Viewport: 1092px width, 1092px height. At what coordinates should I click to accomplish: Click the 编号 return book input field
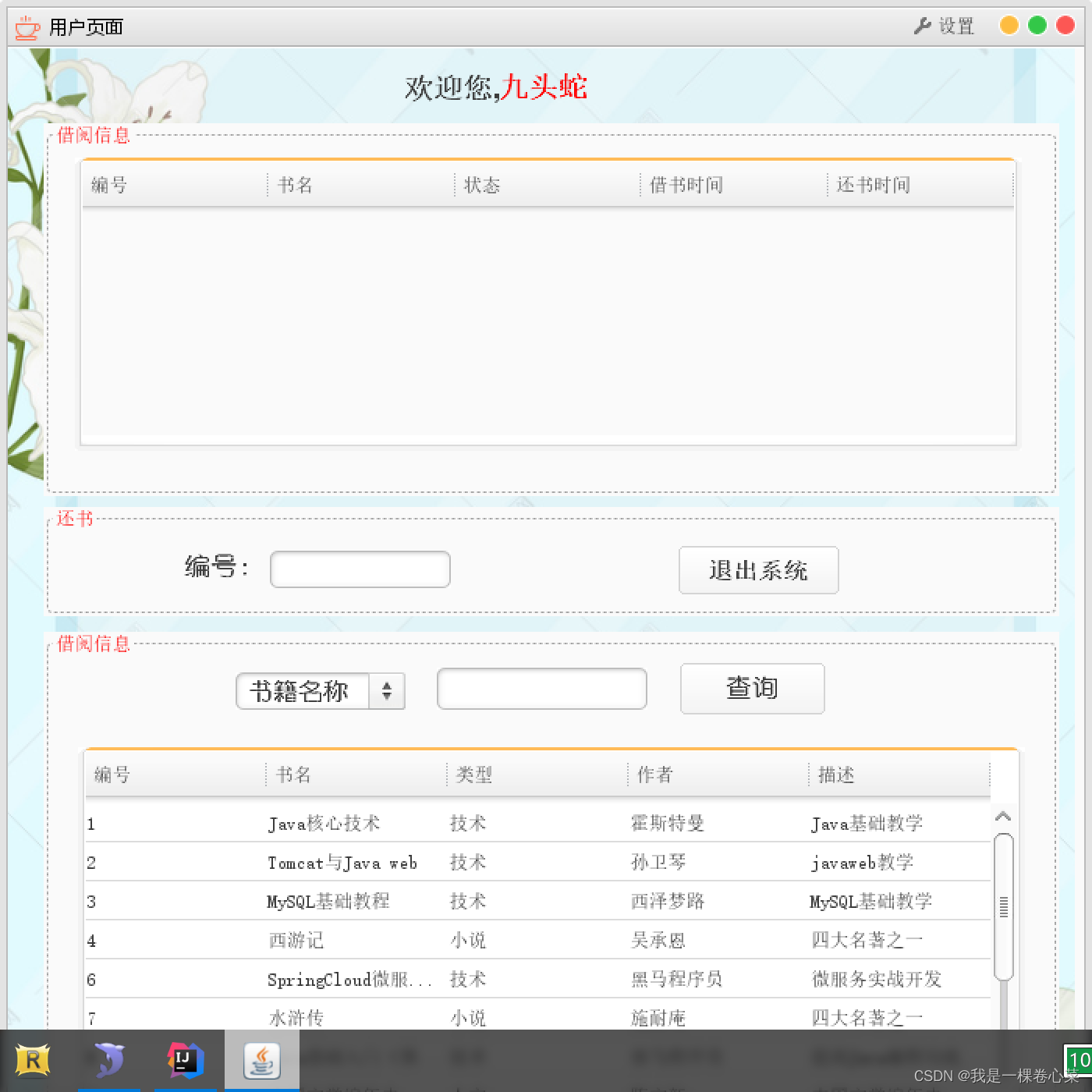360,569
